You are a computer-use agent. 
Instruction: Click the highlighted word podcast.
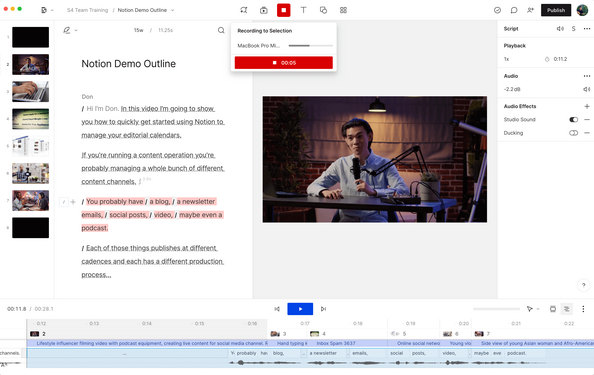(x=95, y=228)
